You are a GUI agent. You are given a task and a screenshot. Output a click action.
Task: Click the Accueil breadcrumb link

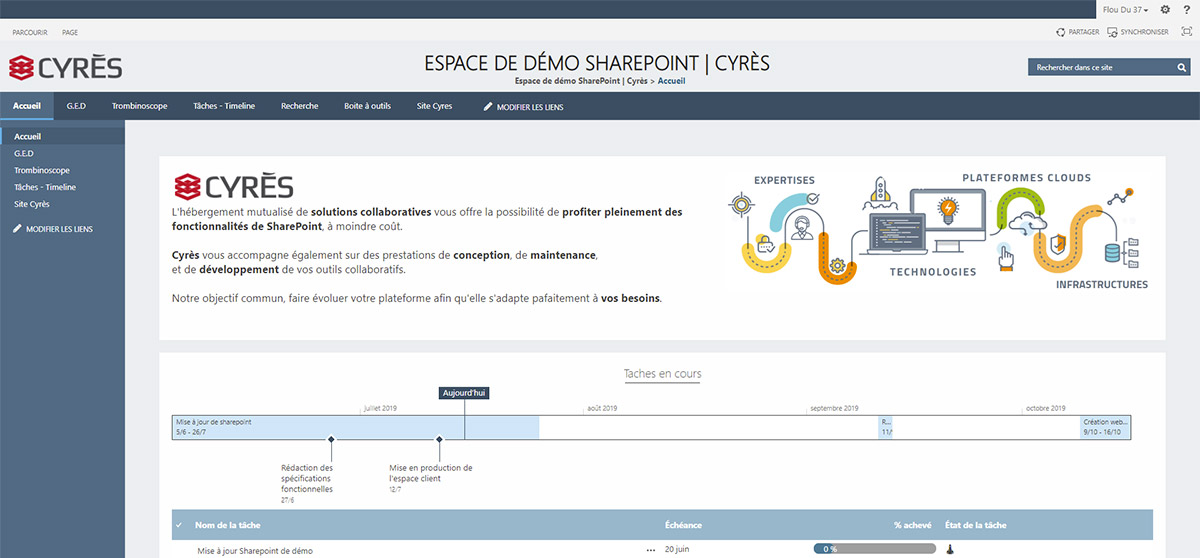click(x=672, y=80)
